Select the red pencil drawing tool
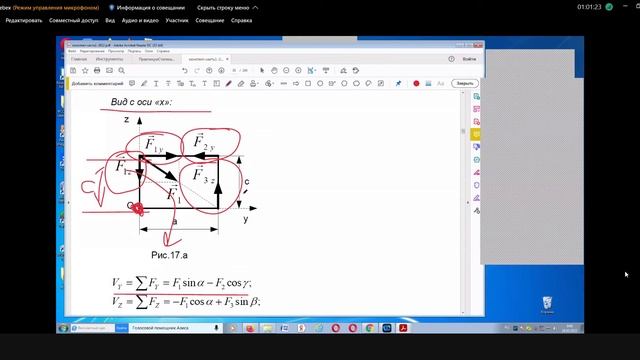Image resolution: width=640 pixels, height=360 pixels. click(x=229, y=83)
